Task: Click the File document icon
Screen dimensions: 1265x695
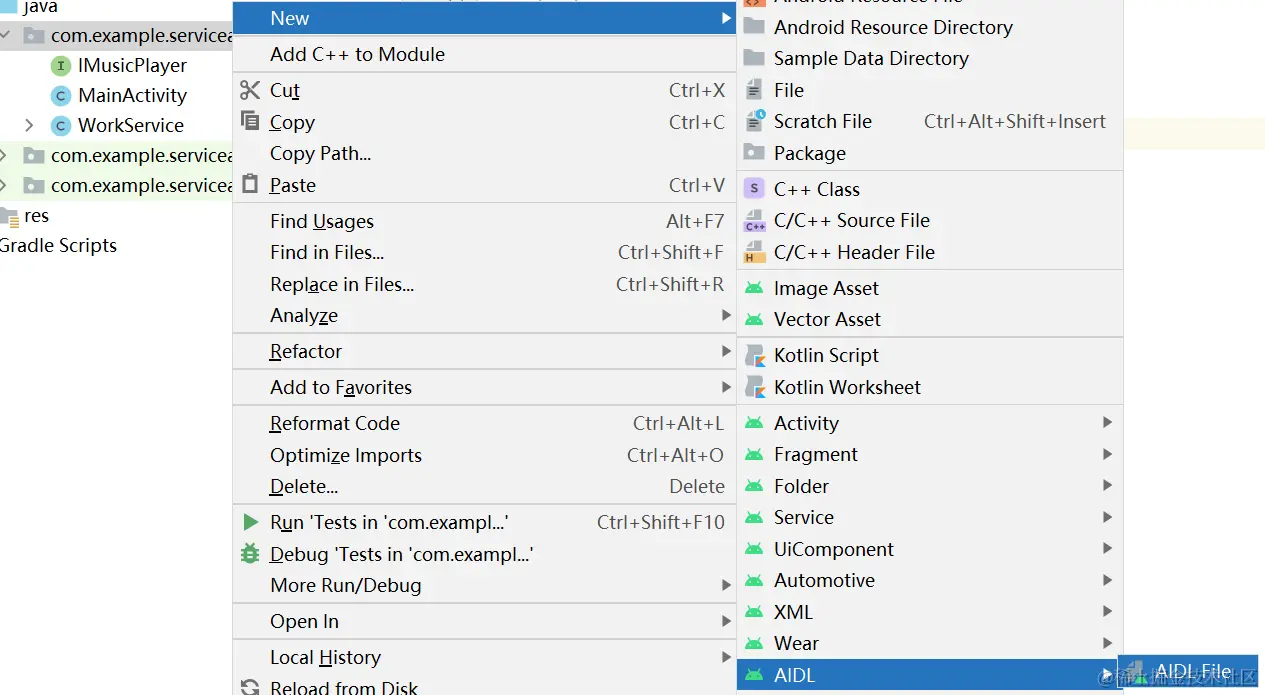Action: tap(755, 90)
